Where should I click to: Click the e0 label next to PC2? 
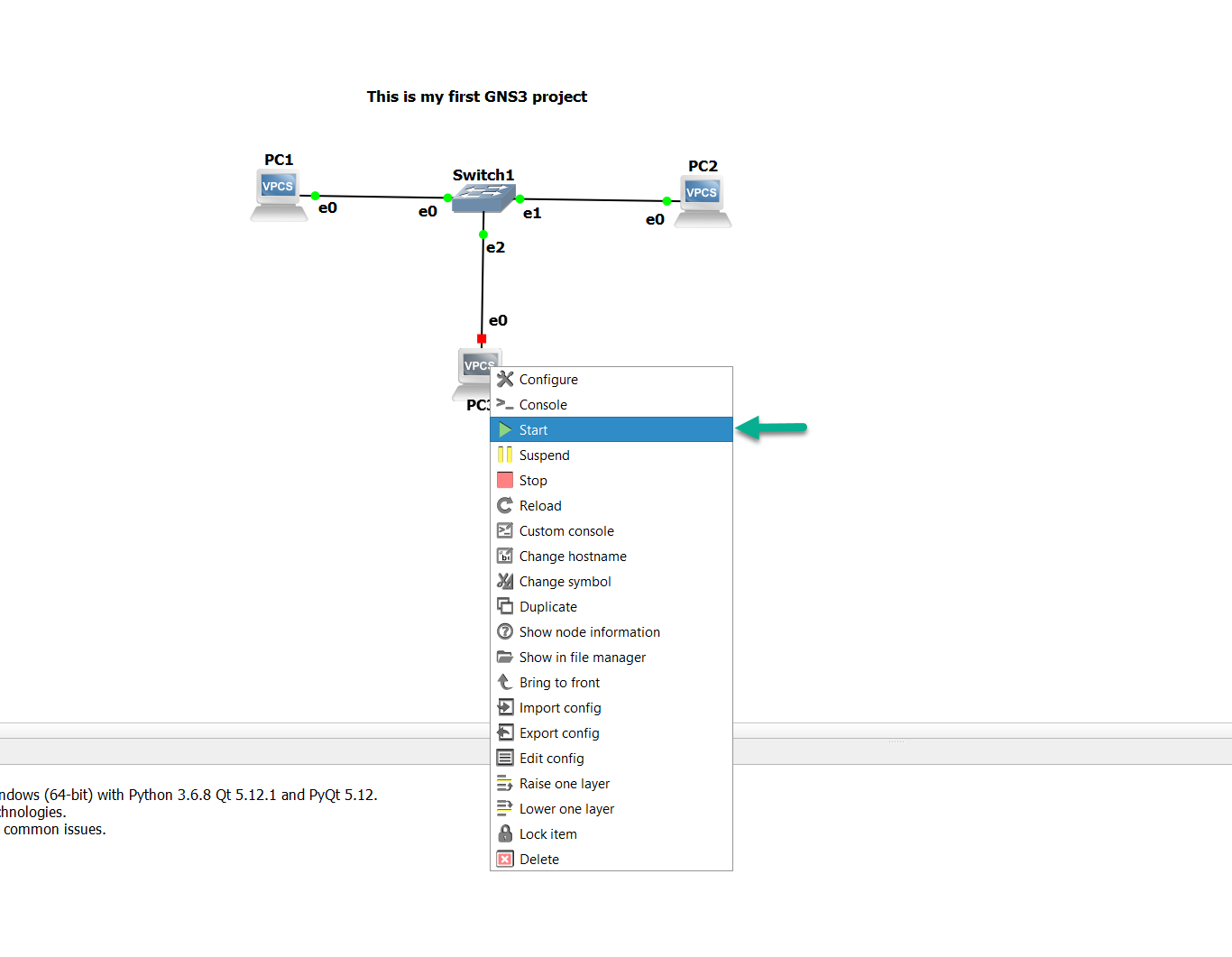[x=655, y=219]
